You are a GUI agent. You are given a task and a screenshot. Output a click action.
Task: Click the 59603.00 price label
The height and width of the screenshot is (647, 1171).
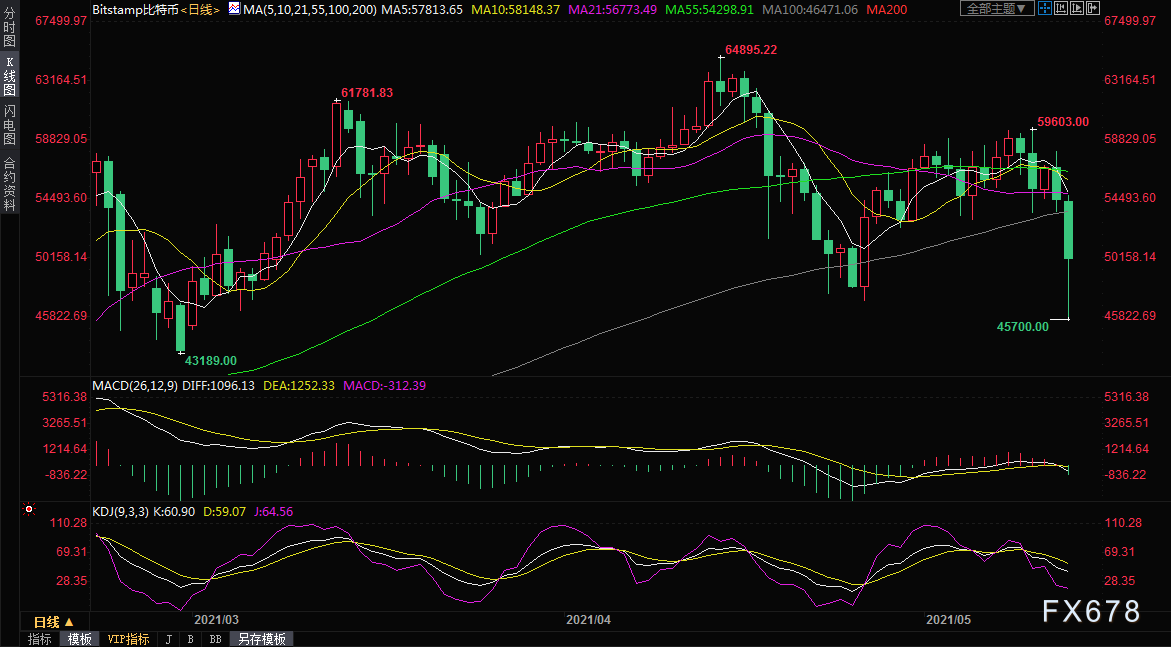tap(1063, 122)
